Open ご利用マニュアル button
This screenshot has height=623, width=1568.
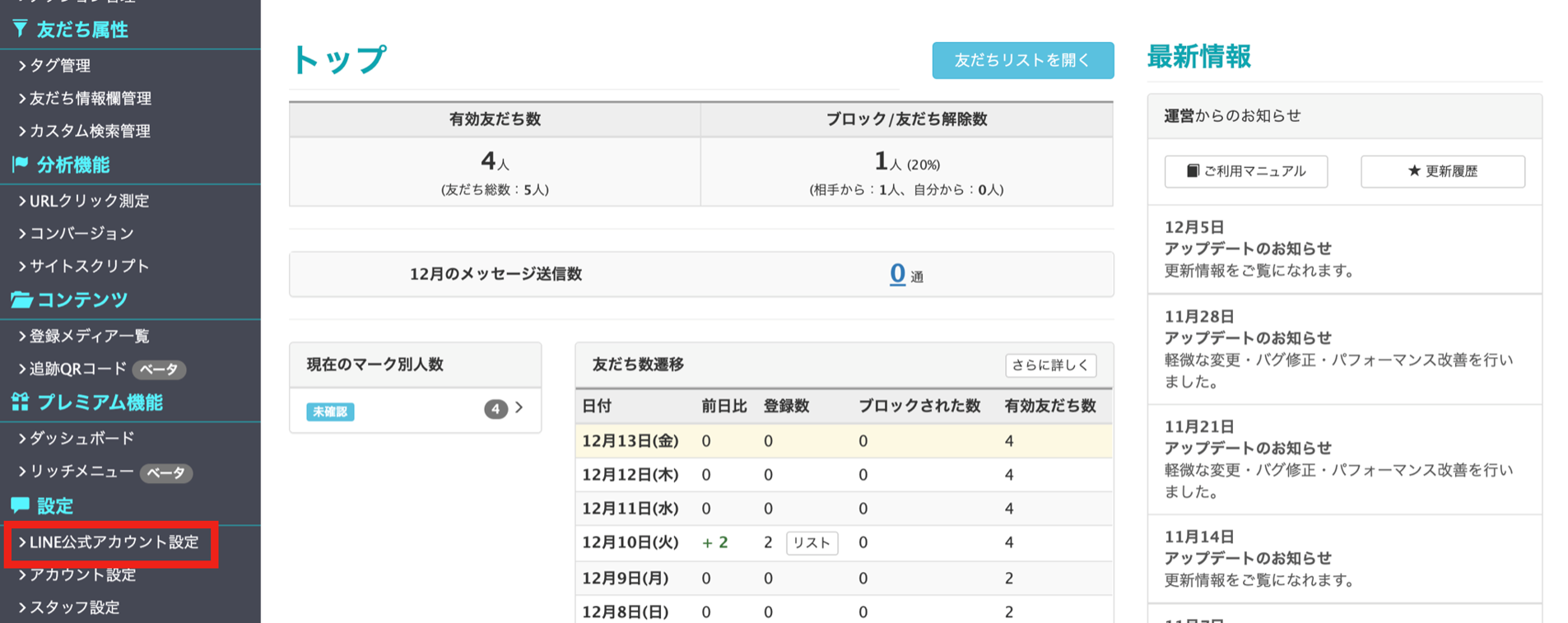1245,171
